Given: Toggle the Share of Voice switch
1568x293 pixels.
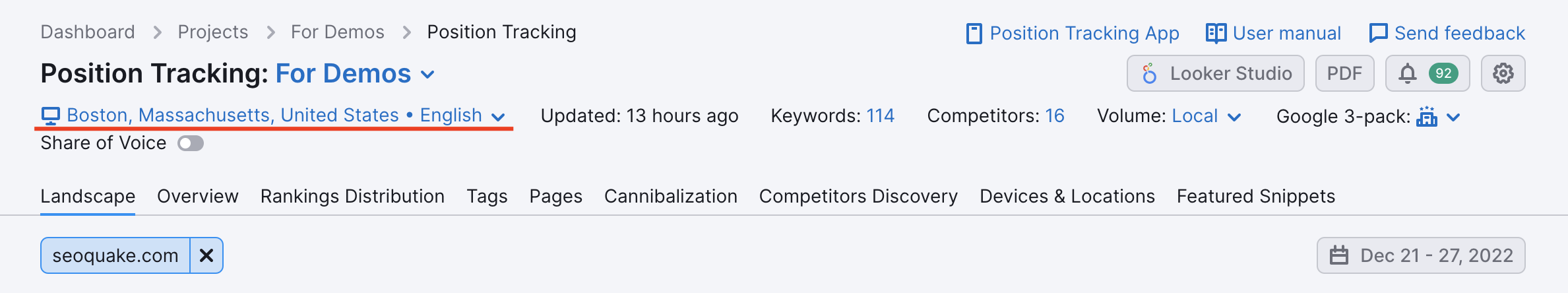Looking at the screenshot, I should pyautogui.click(x=191, y=143).
